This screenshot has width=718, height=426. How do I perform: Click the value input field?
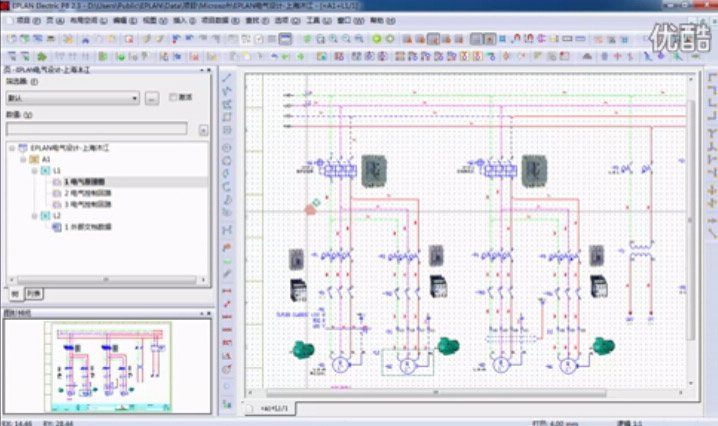(97, 129)
